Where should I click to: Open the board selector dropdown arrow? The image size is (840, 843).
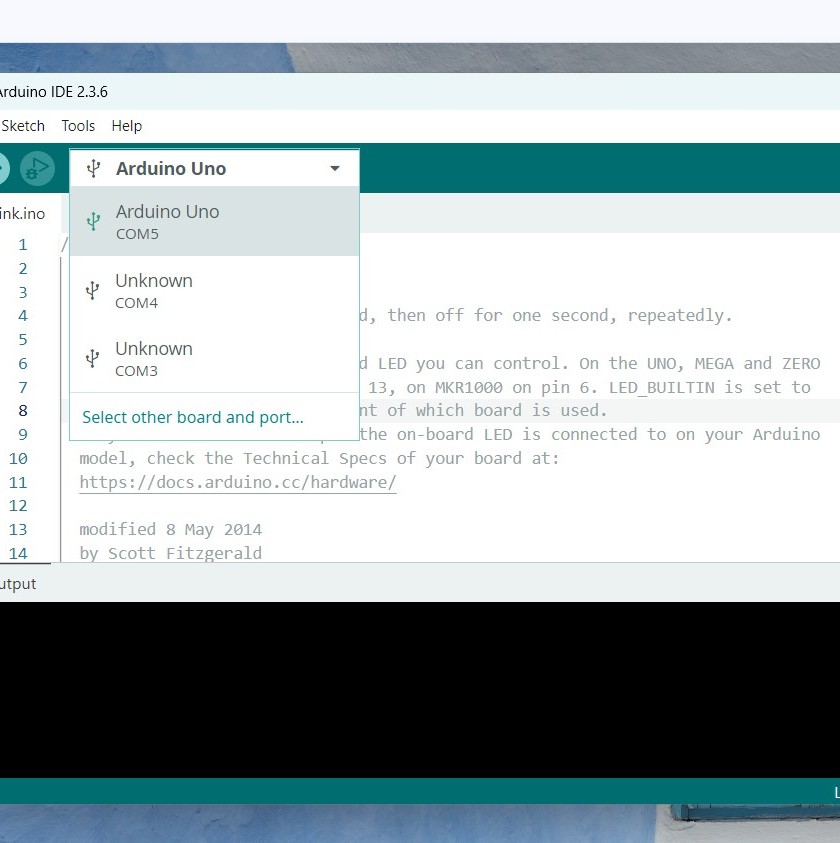point(334,168)
